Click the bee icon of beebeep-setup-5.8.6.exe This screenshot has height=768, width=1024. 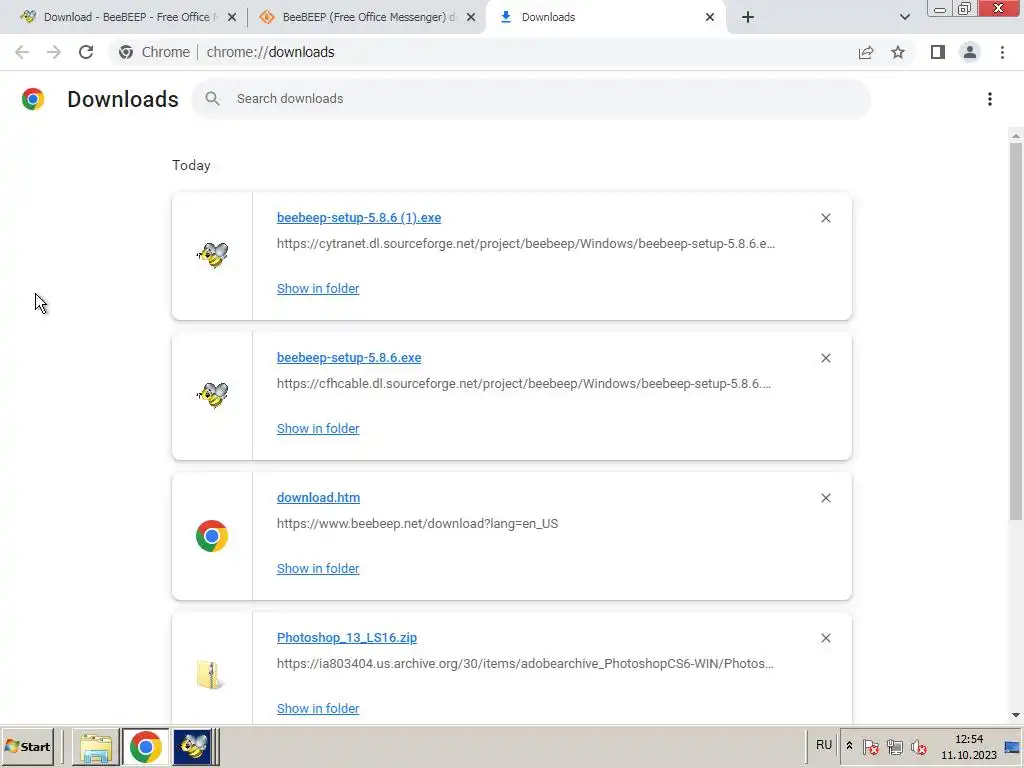[x=212, y=395]
